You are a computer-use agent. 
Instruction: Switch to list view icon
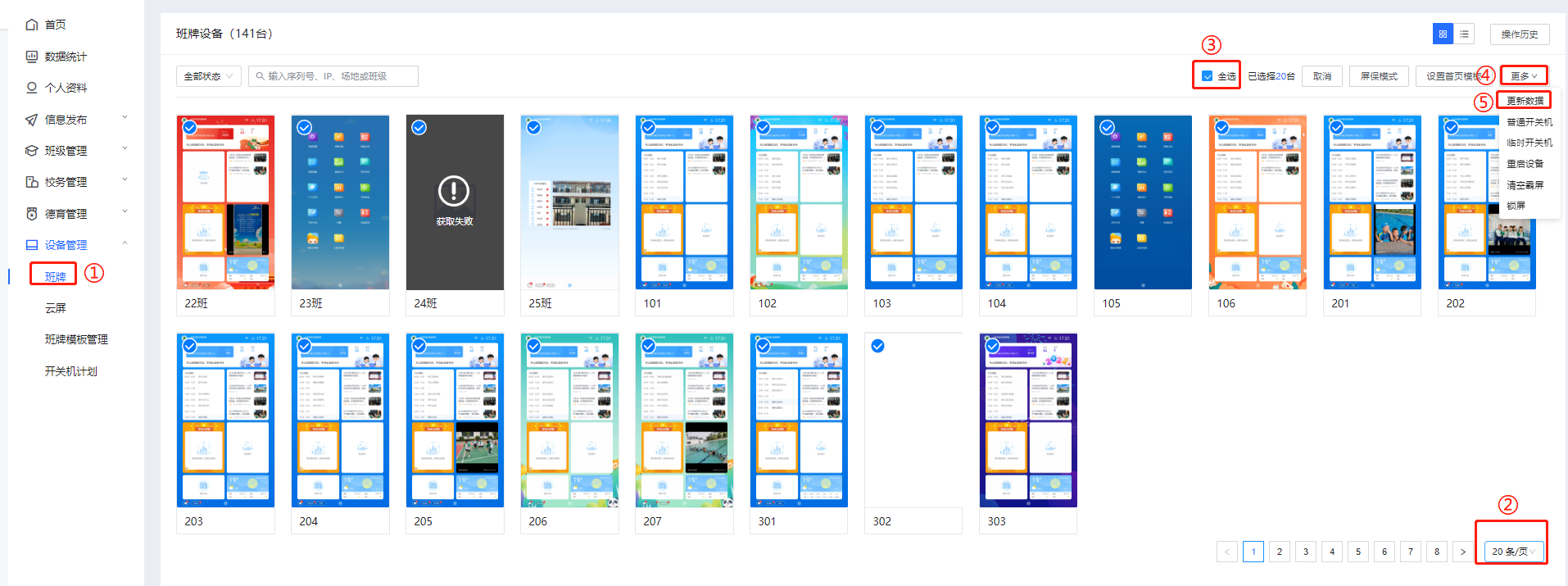tap(1464, 34)
